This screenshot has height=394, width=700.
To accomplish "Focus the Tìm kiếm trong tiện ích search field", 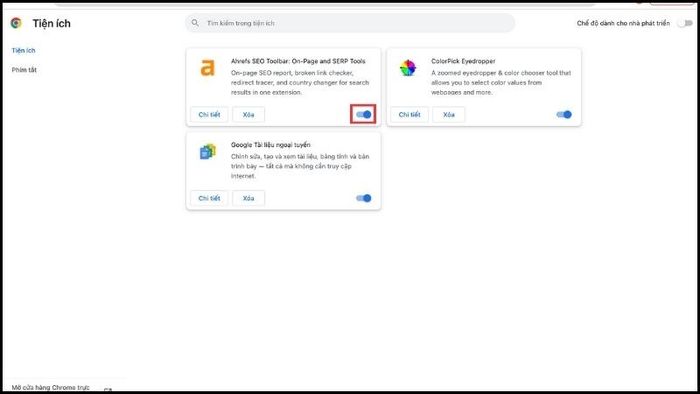I will [350, 23].
